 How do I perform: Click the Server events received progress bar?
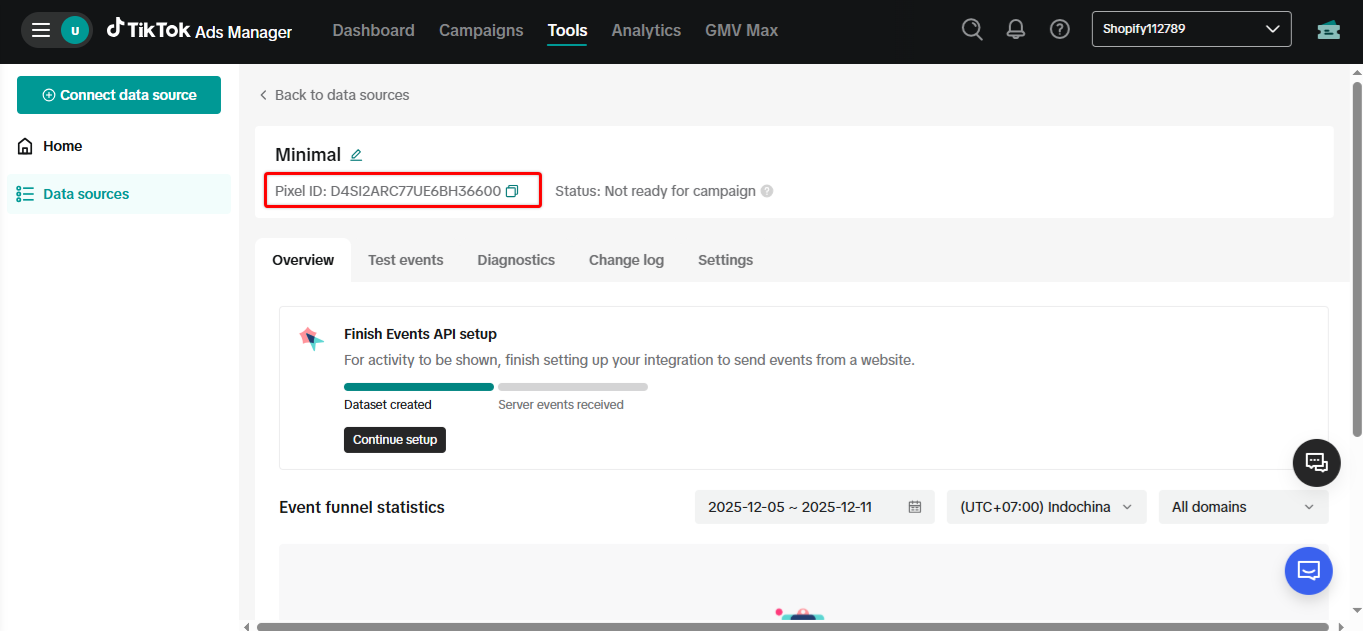(573, 387)
